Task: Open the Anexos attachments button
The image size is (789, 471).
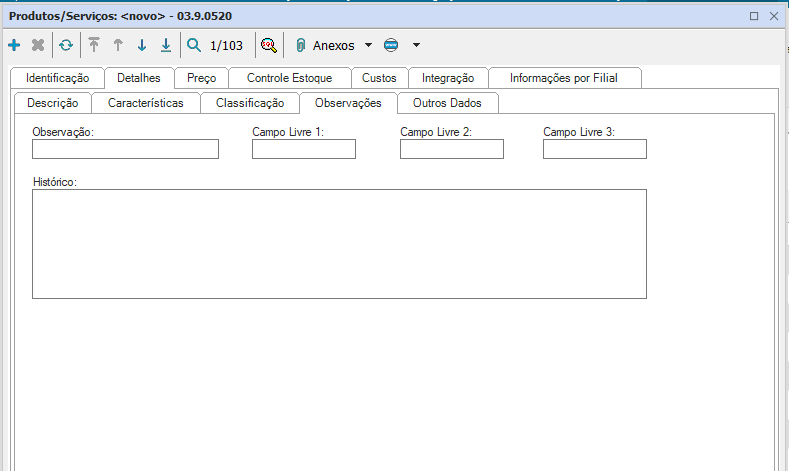Action: (326, 45)
